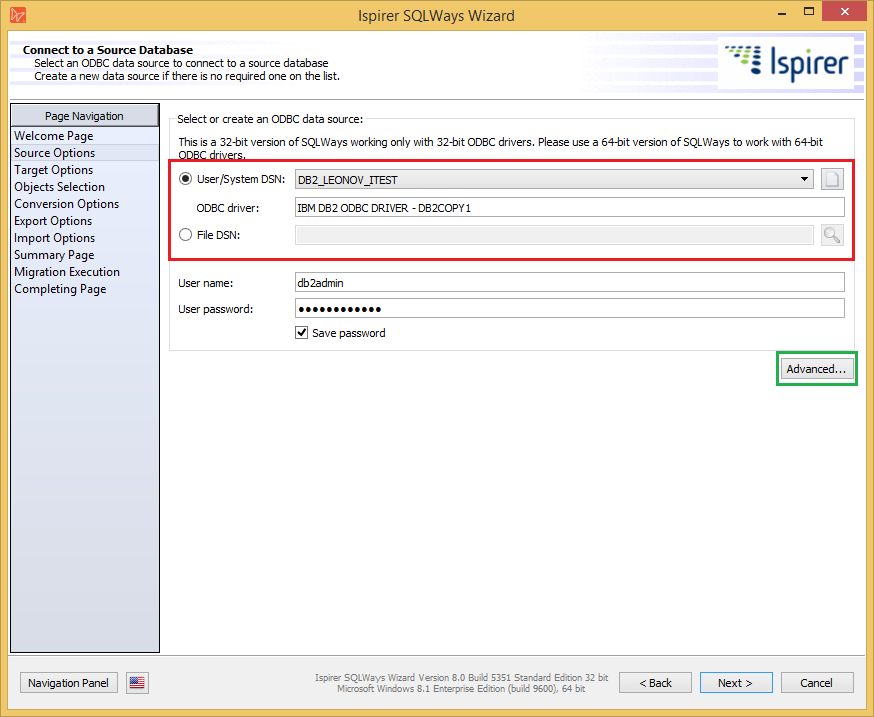Open the Welcome Page navigation entry
The width and height of the screenshot is (874, 717).
53,135
